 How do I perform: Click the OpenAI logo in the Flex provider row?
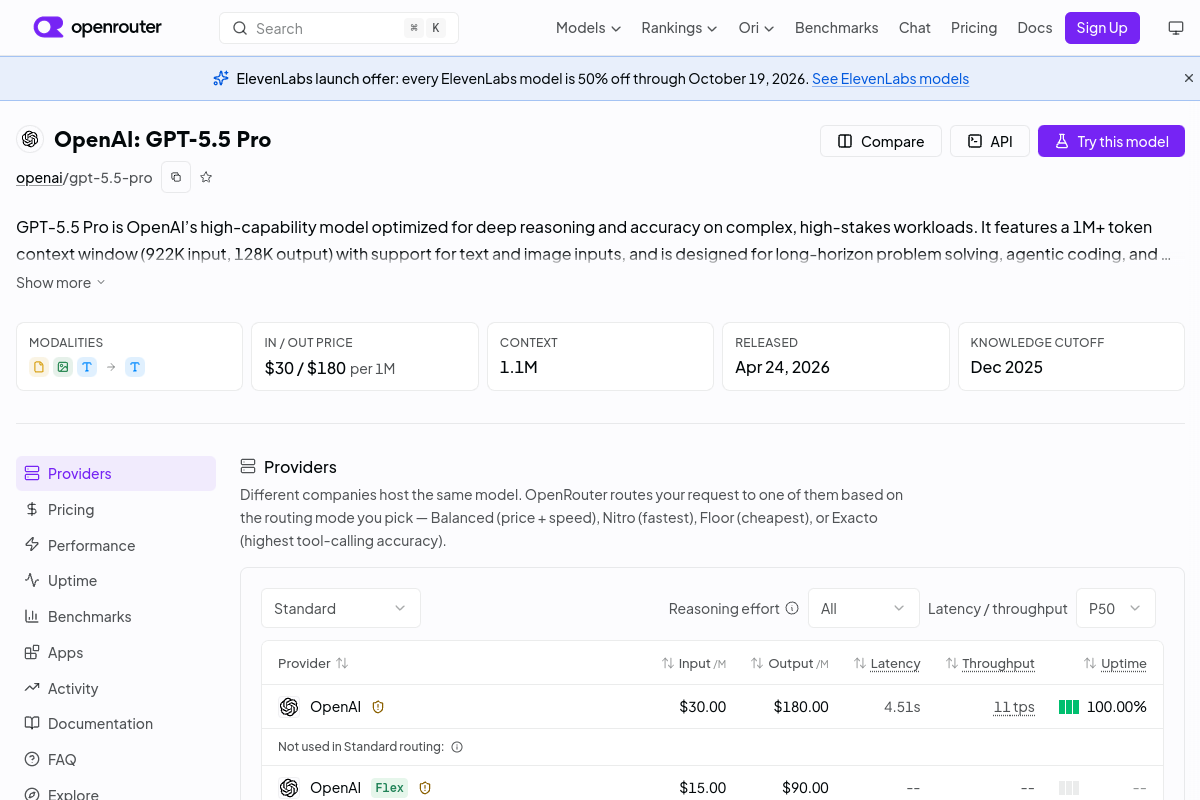click(289, 788)
